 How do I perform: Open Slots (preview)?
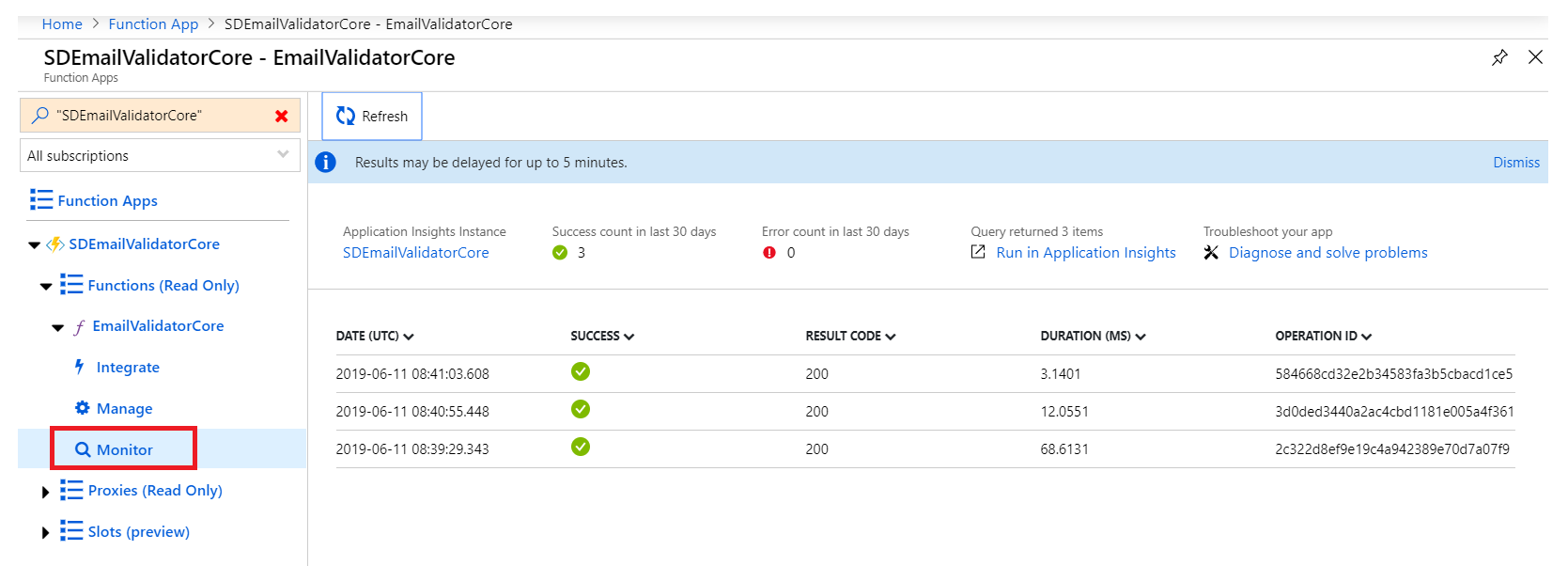(138, 531)
